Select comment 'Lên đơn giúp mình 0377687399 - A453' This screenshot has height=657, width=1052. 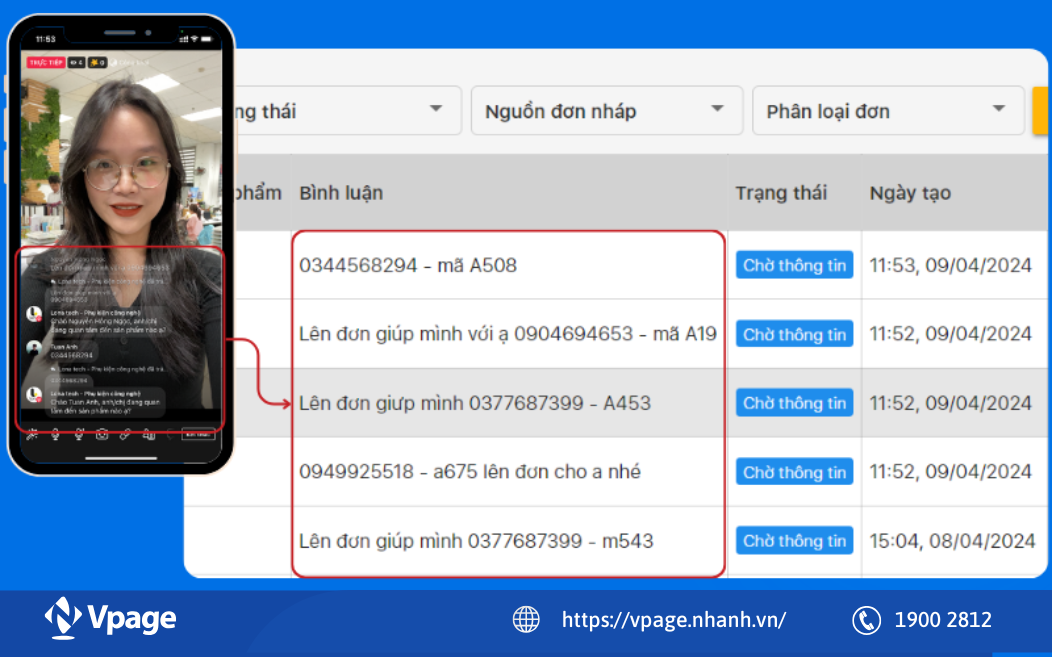click(x=475, y=403)
